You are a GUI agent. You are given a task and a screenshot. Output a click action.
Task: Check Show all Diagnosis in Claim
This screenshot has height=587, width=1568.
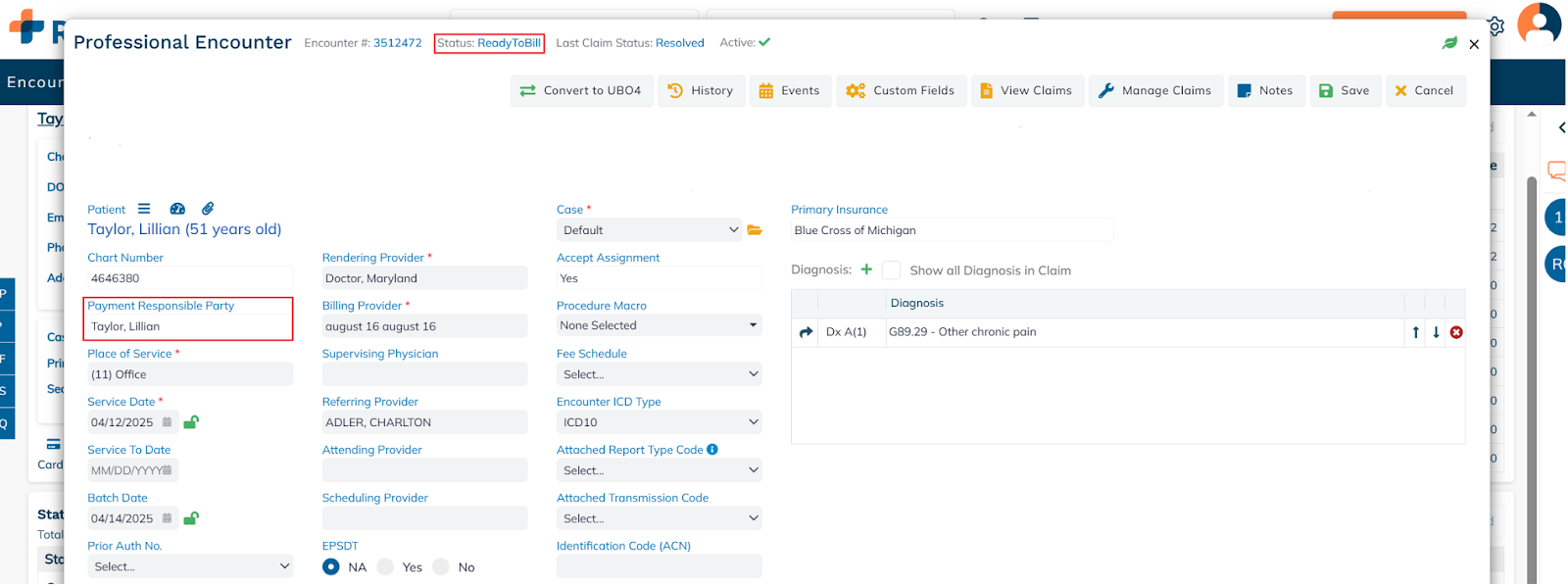(891, 270)
